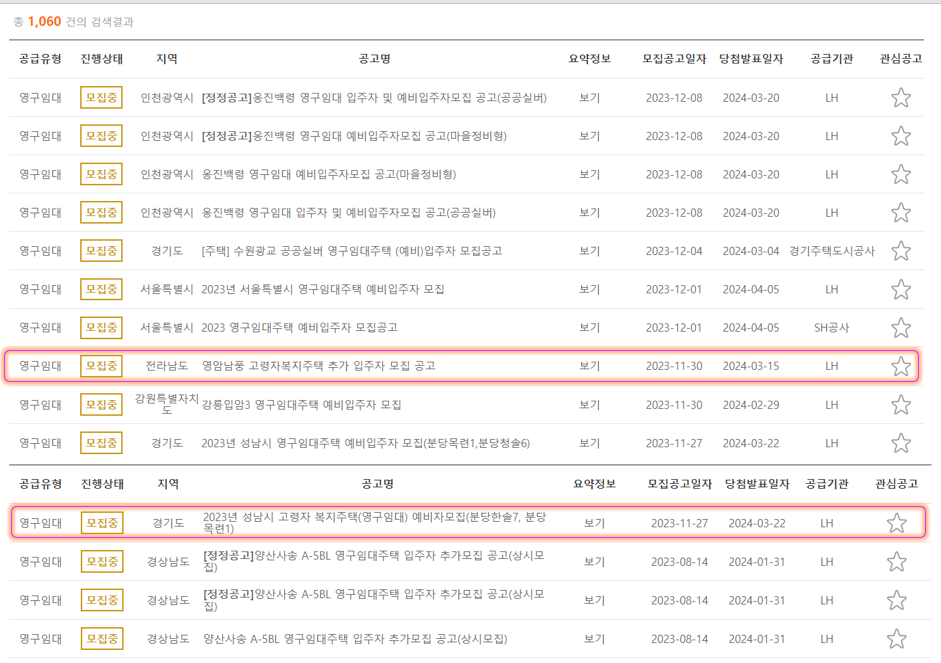Image resolution: width=941 pixels, height=663 pixels.
Task: Favorite the 강릉입3 영구임대주택 listing
Action: click(901, 404)
